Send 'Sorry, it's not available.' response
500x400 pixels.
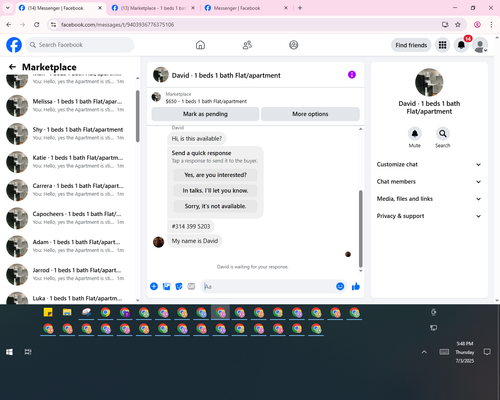click(215, 206)
